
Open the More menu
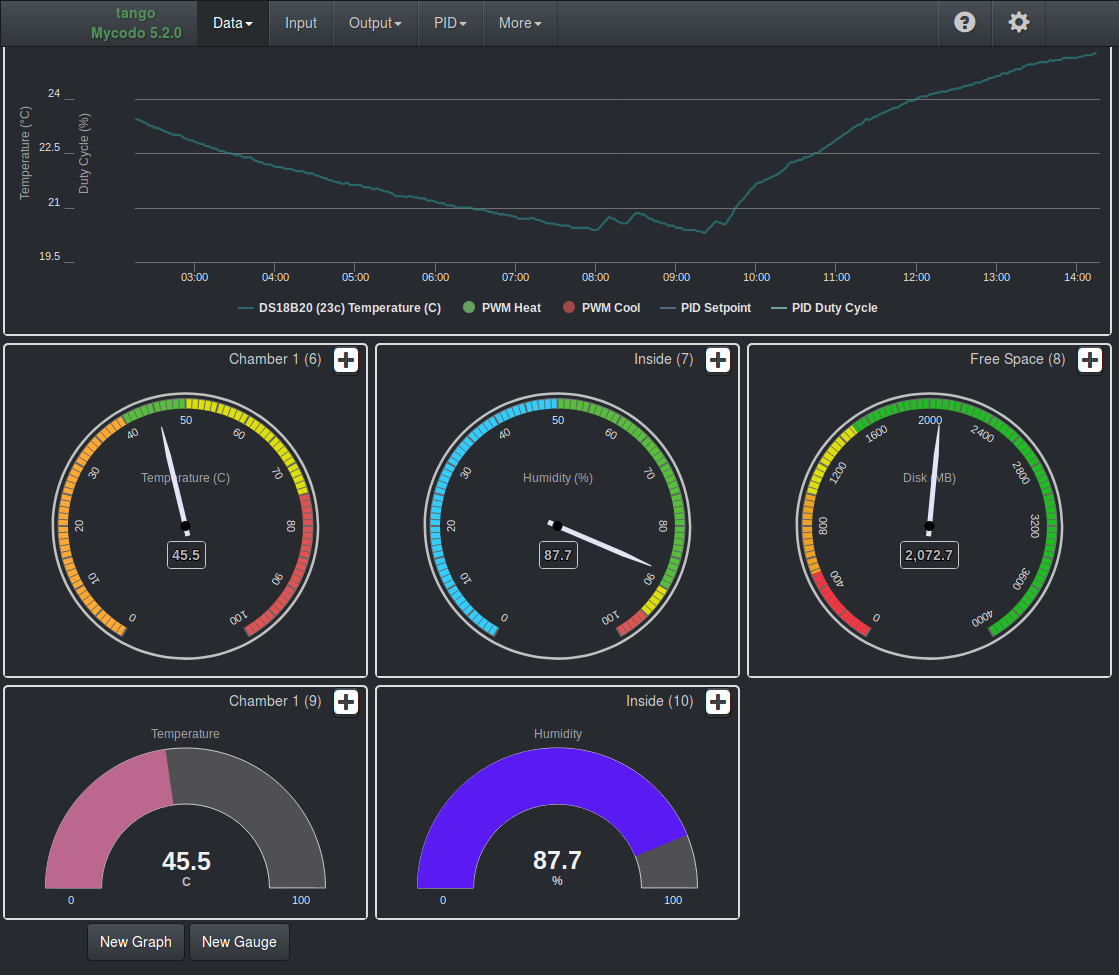tap(519, 22)
